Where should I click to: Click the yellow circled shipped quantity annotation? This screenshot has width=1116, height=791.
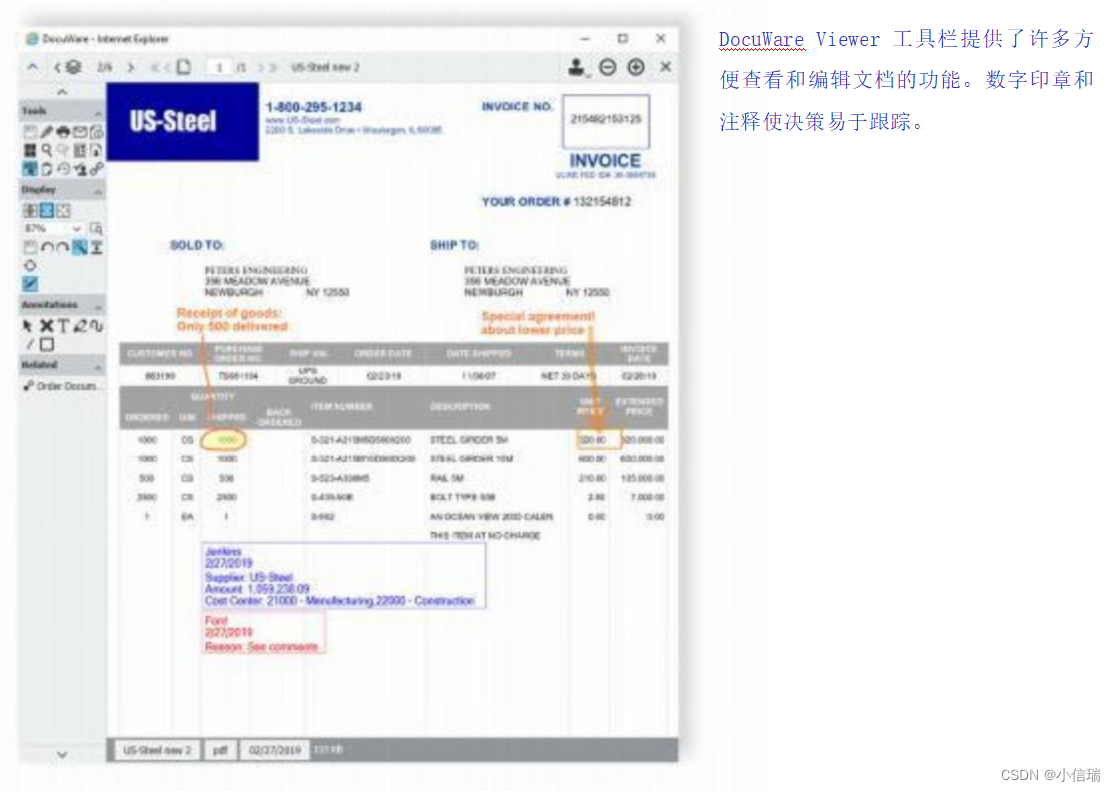pos(224,440)
